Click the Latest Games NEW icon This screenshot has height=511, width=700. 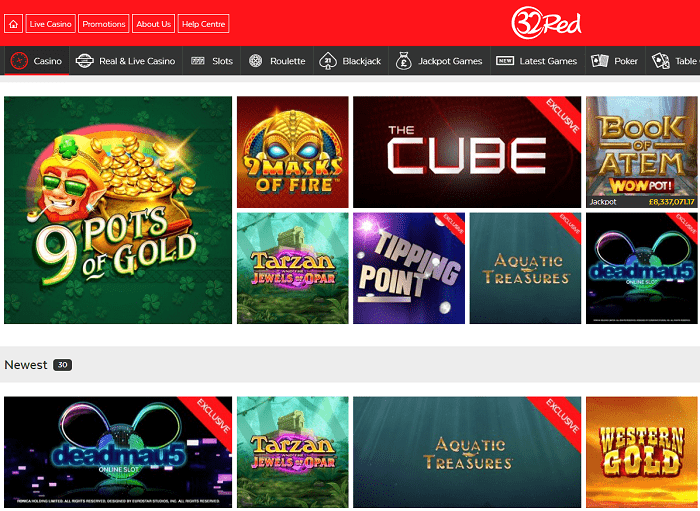click(505, 61)
